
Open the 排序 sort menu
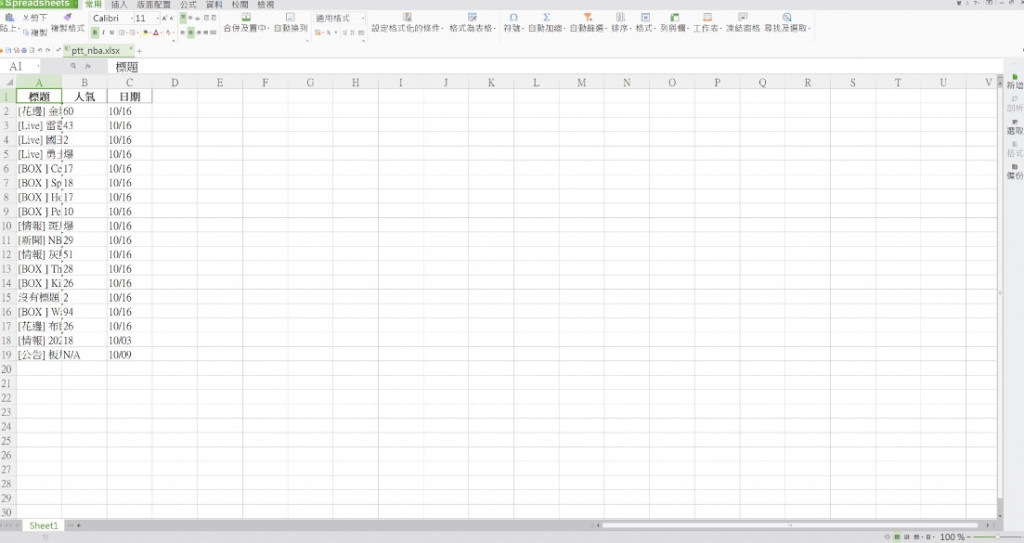click(620, 23)
